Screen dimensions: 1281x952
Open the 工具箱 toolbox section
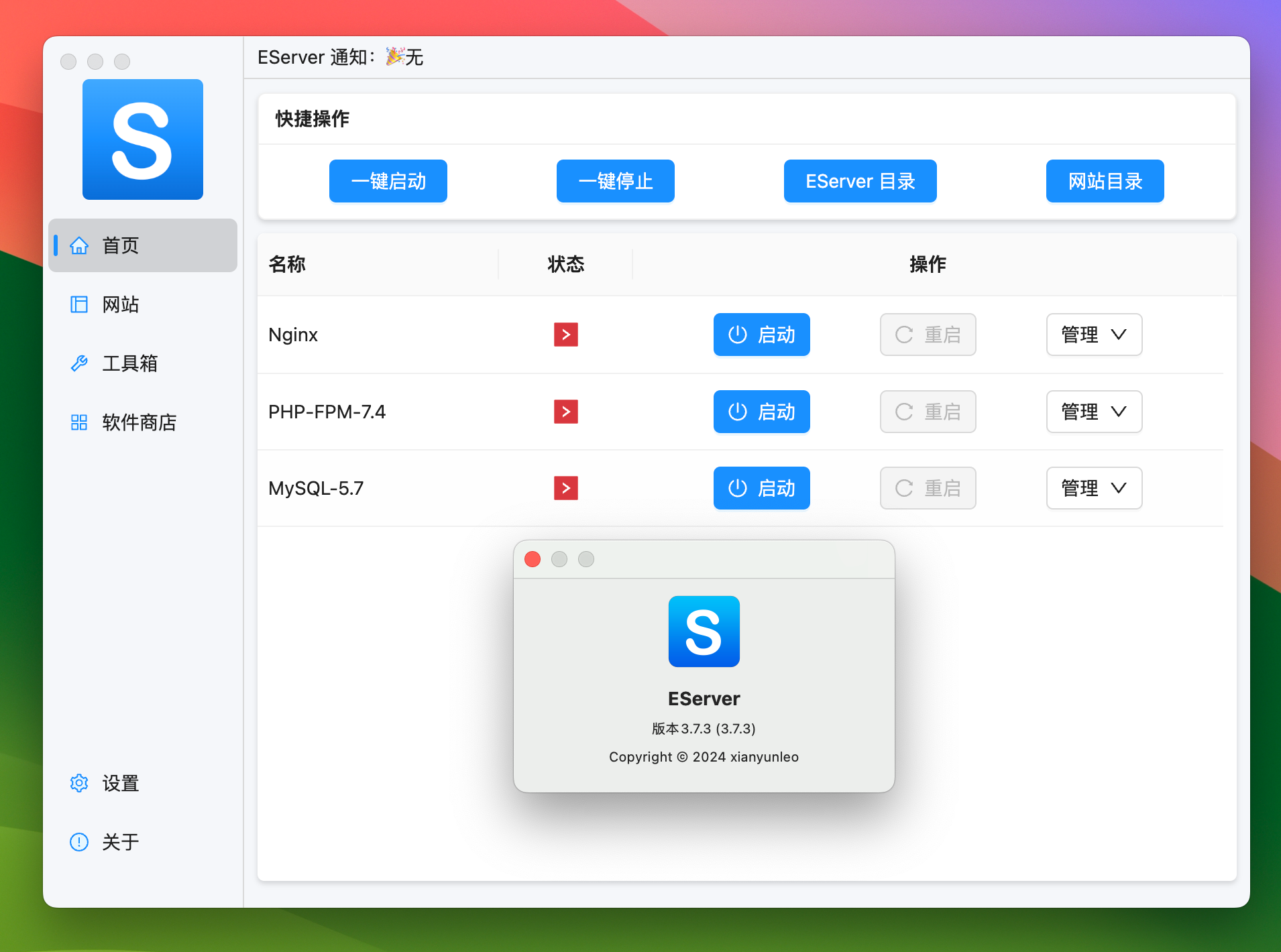pos(143,363)
